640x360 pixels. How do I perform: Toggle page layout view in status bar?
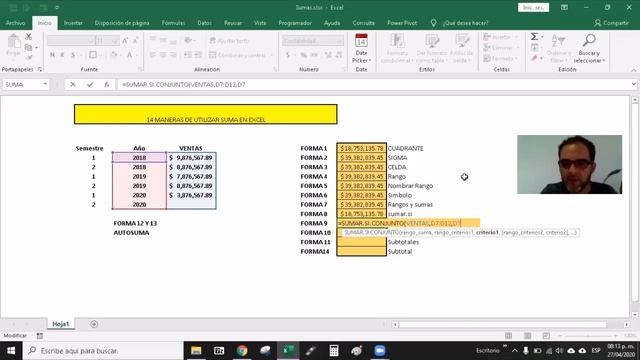[527, 336]
